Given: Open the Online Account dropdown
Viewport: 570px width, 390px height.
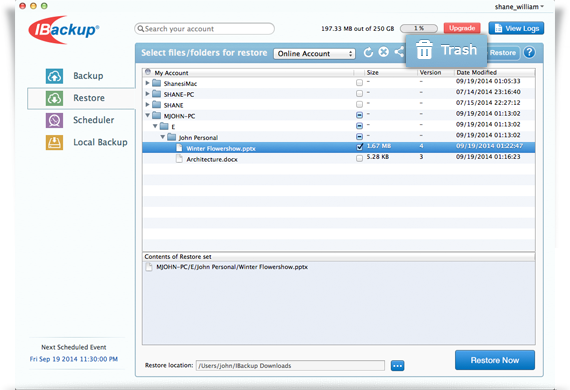Looking at the screenshot, I should click(x=314, y=53).
